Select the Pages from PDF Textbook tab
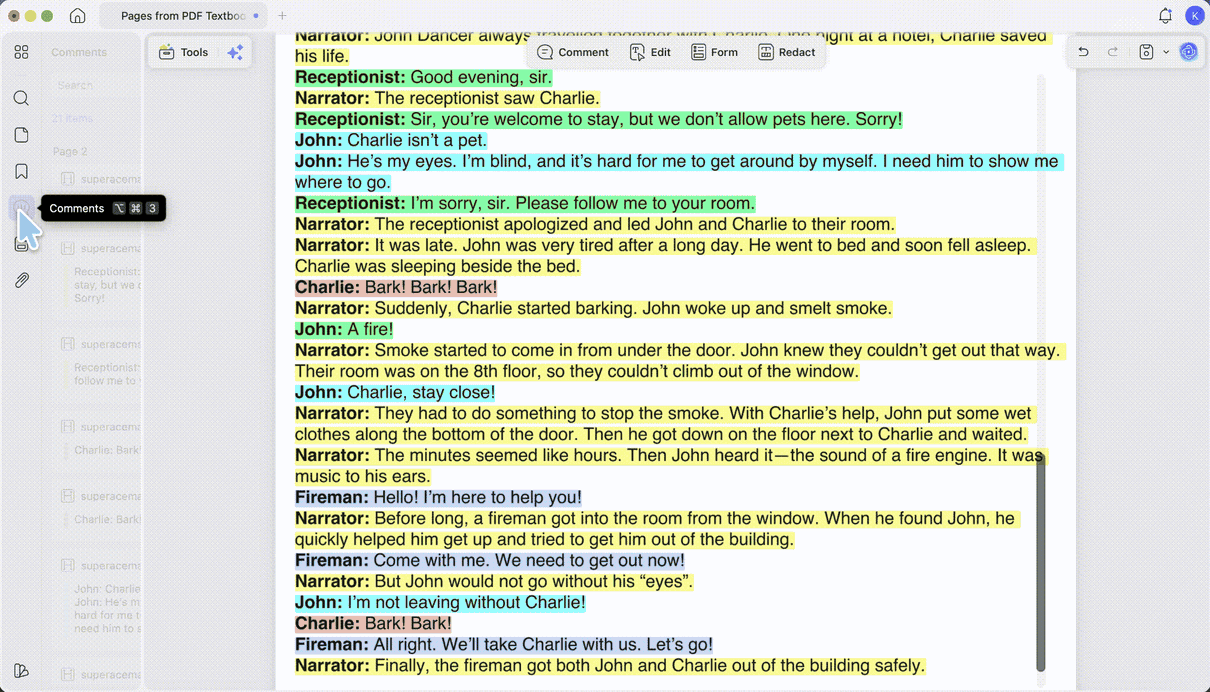This screenshot has width=1210, height=692. [184, 16]
